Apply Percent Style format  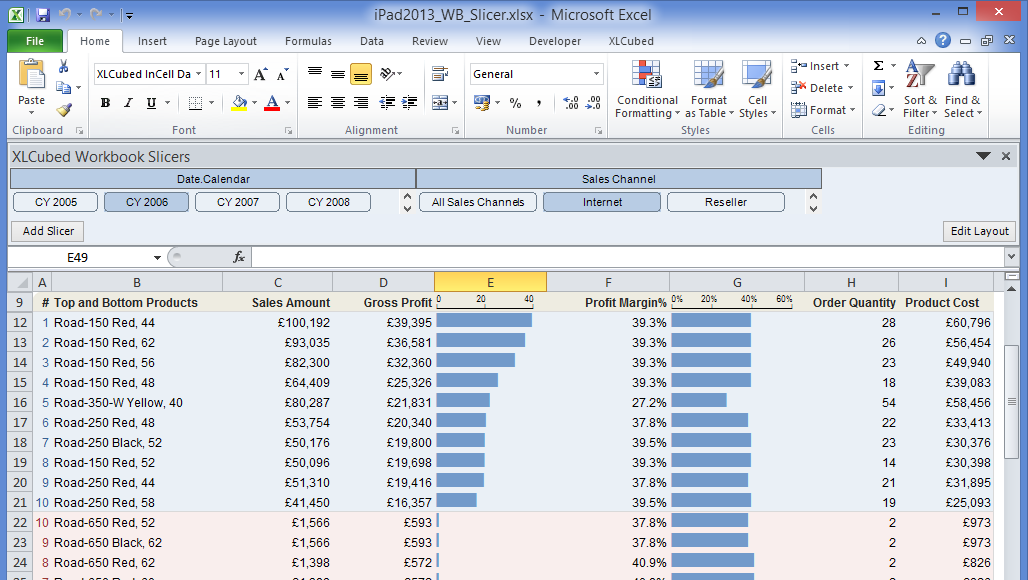coord(516,103)
